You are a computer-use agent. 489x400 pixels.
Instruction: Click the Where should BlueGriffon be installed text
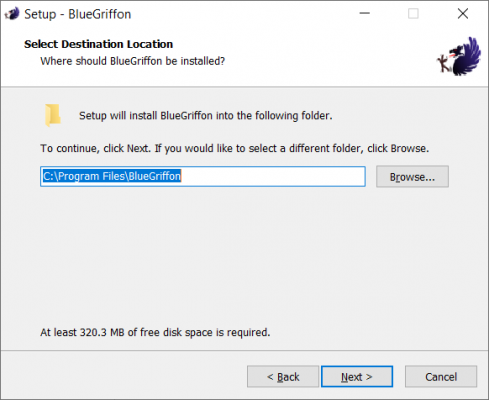[x=133, y=61]
